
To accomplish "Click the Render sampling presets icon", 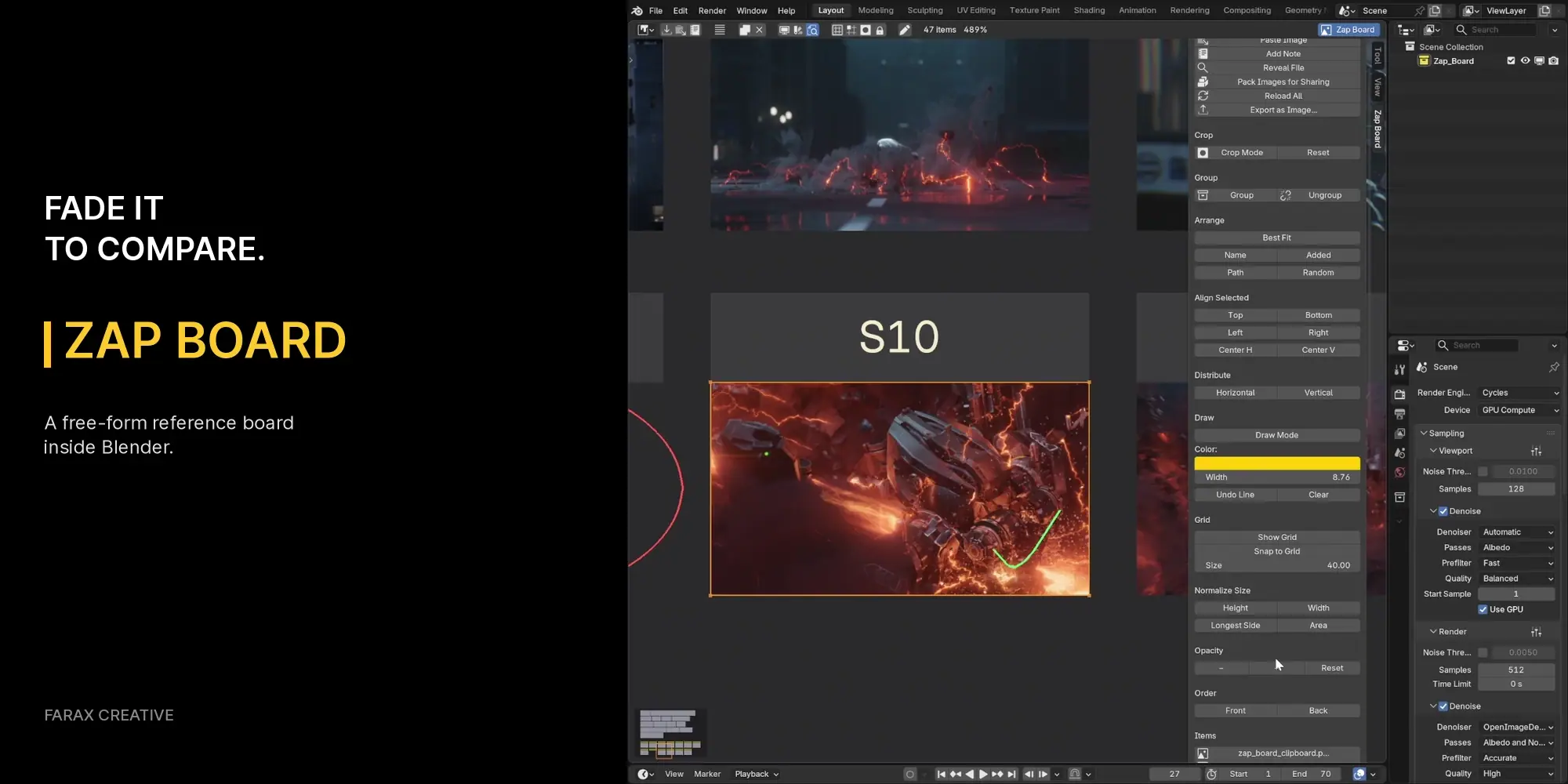I will [x=1536, y=632].
